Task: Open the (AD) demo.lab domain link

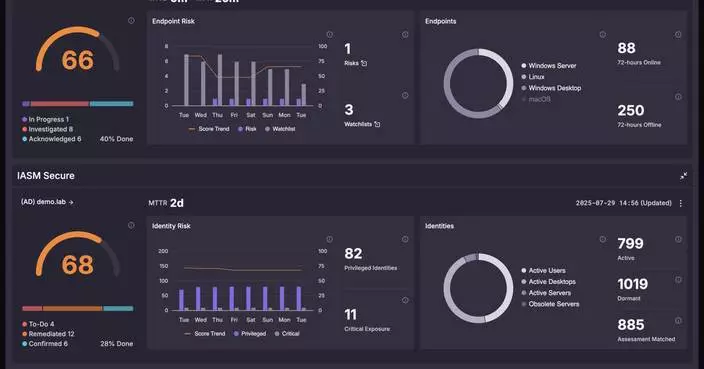Action: pos(47,202)
